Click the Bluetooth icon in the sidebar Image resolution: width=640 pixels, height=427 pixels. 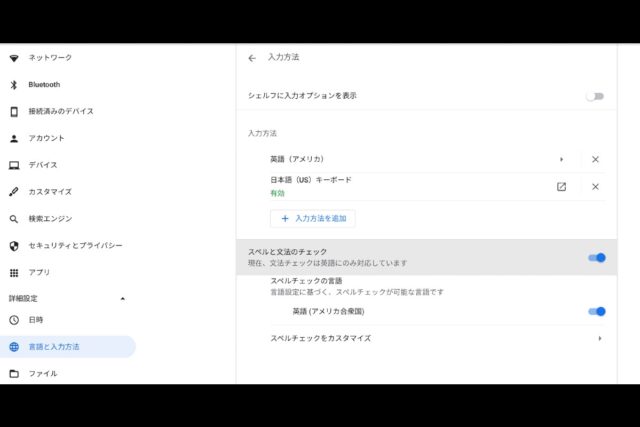coord(14,85)
